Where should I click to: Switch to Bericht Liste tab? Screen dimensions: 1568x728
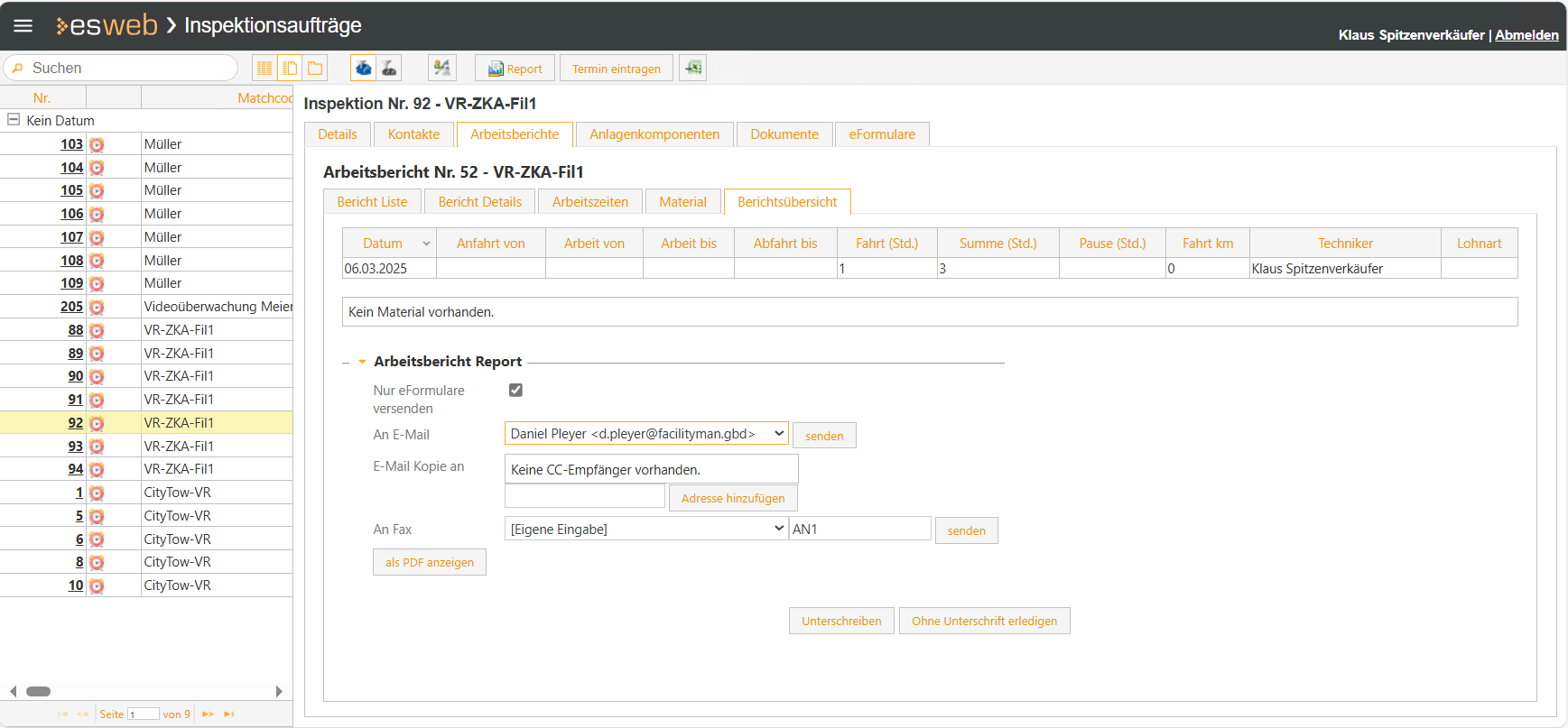[x=372, y=202]
